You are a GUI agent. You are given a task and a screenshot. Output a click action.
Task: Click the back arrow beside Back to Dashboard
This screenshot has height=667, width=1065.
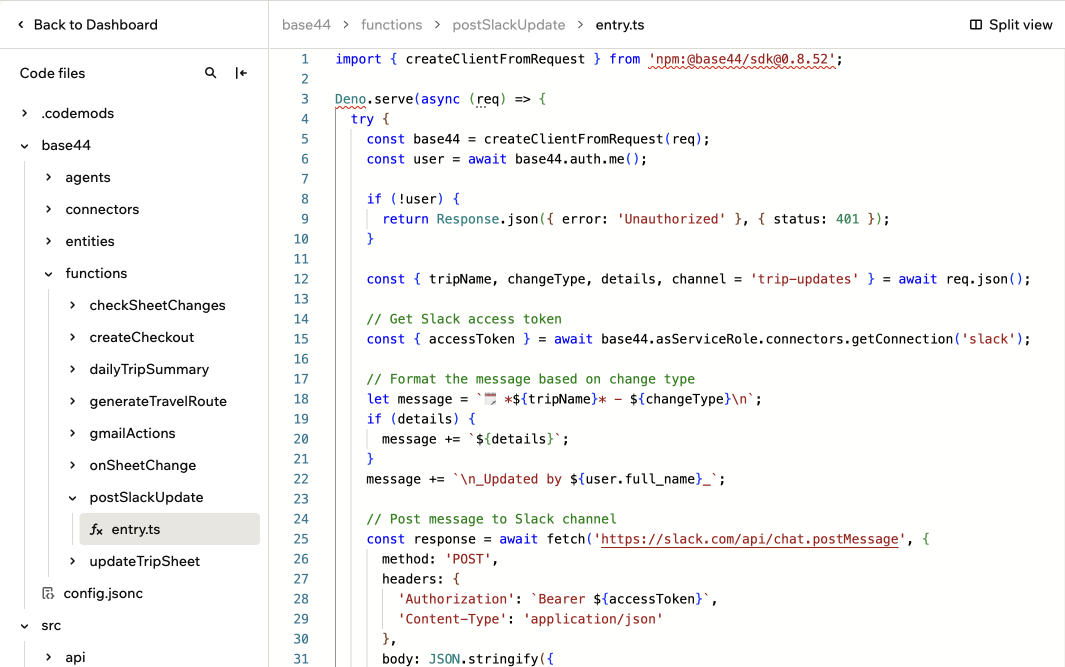point(21,24)
